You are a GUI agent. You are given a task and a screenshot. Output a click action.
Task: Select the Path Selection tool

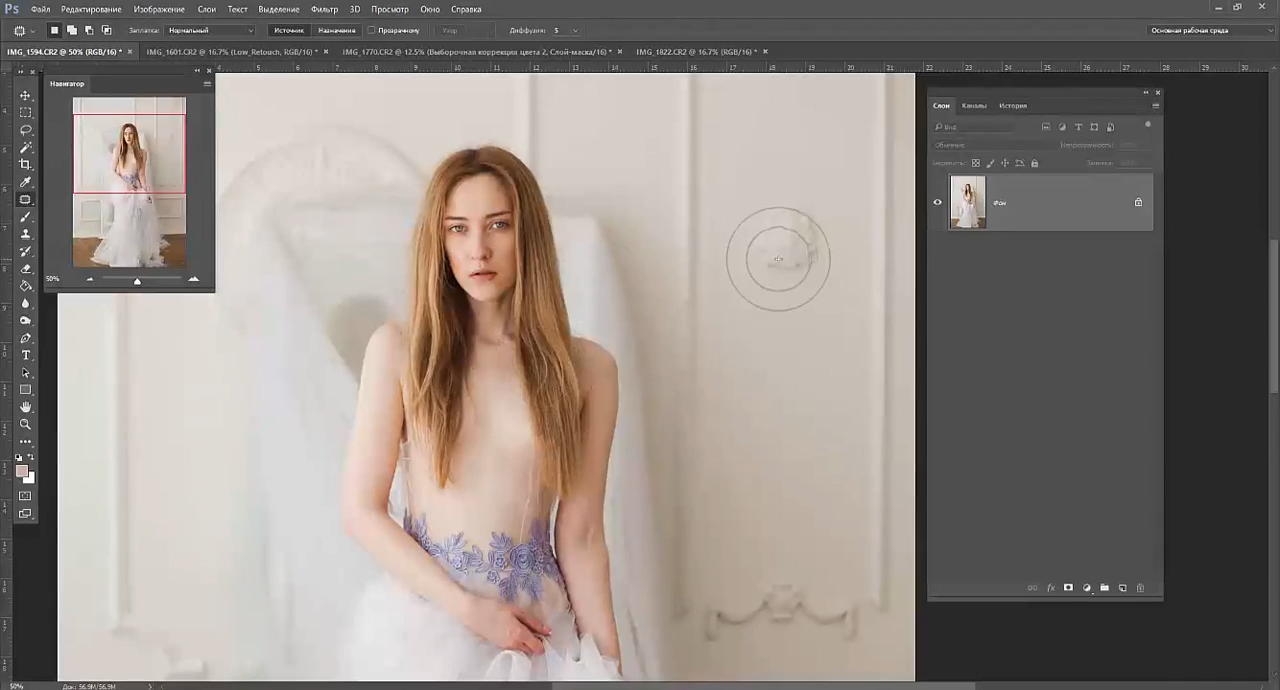(x=26, y=372)
